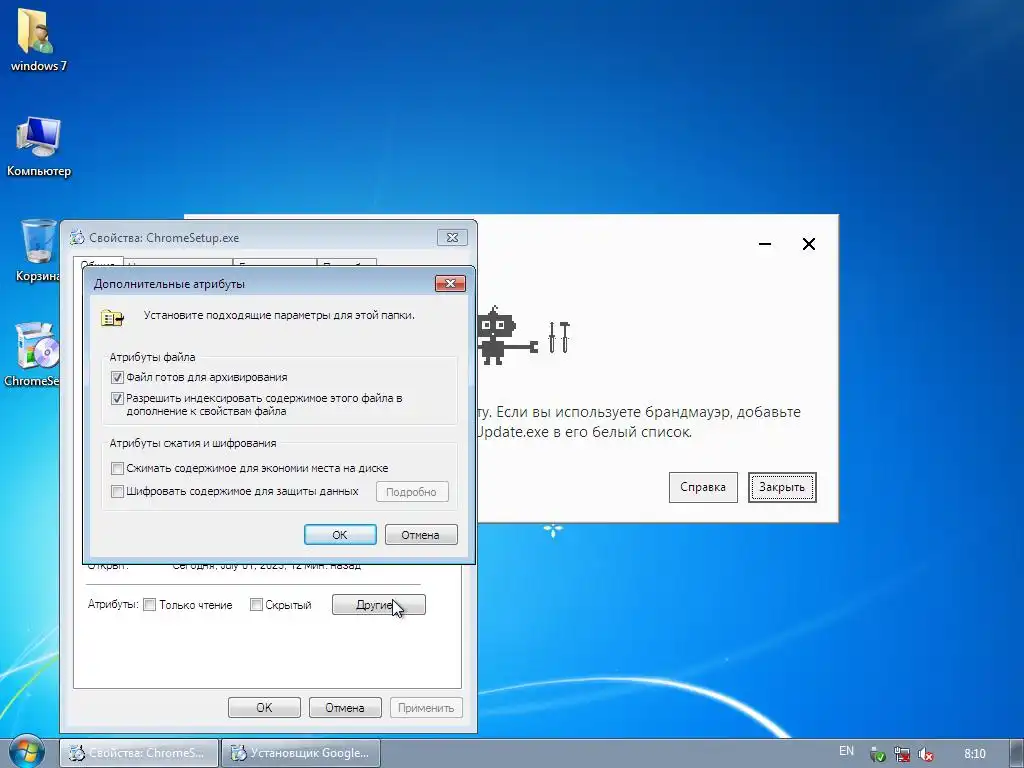The height and width of the screenshot is (768, 1024).
Task: Switch to Свойства: ChromeS... taskbar button
Action: [138, 753]
